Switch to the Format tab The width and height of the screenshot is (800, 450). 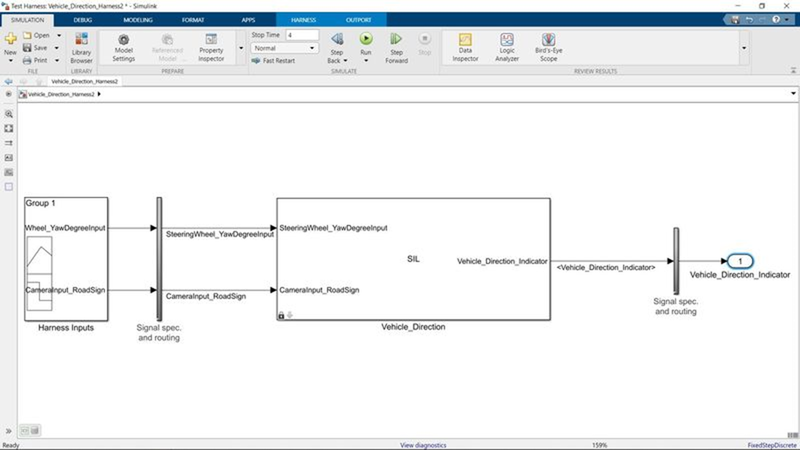[x=193, y=20]
